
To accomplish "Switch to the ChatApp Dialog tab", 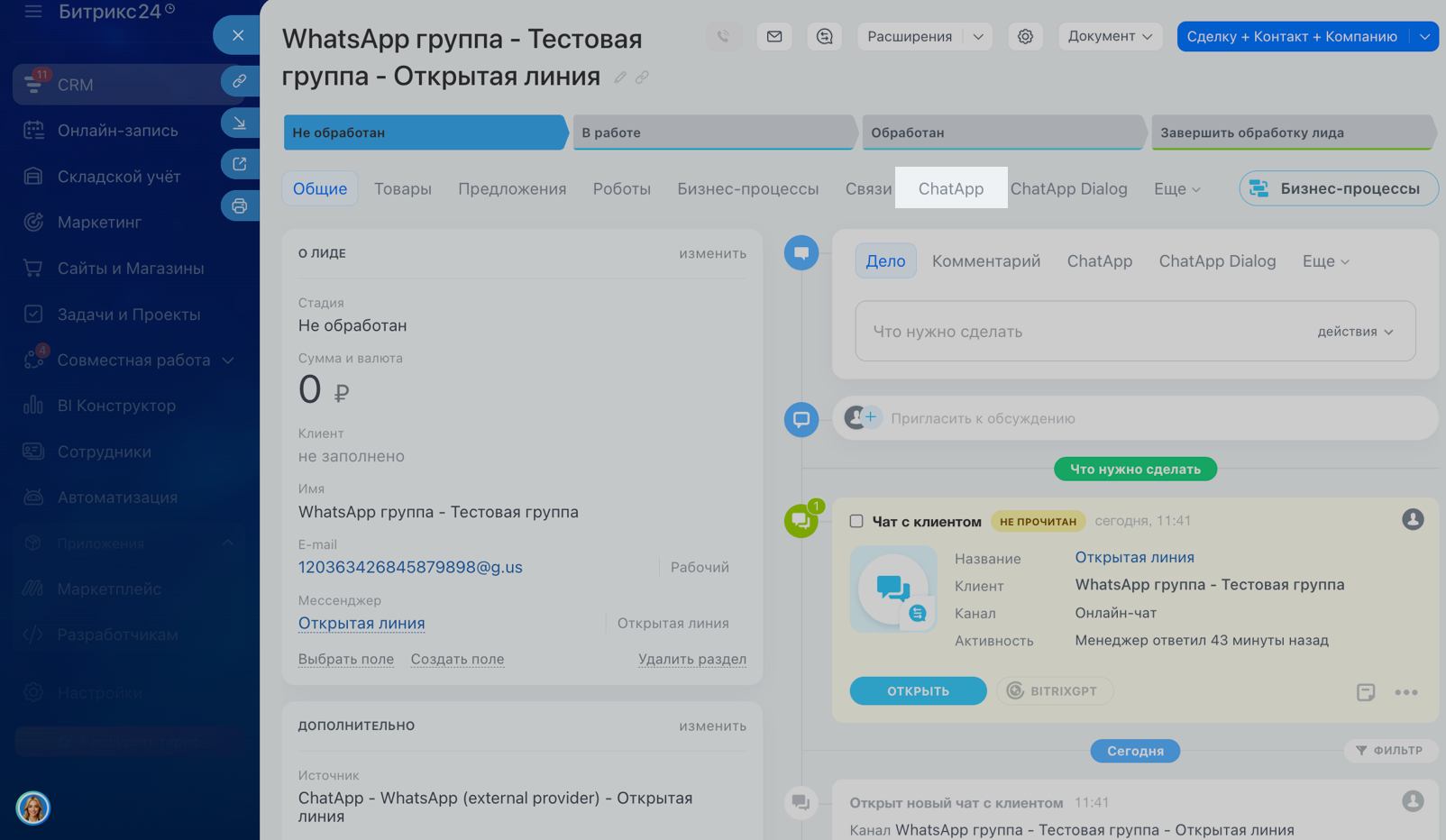I will pyautogui.click(x=1068, y=188).
